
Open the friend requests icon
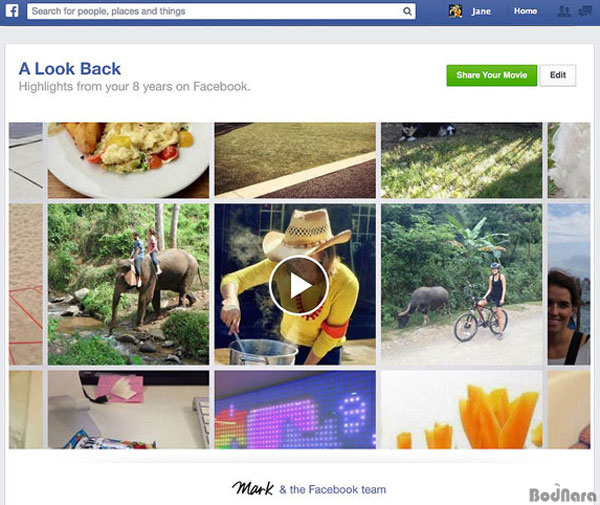coord(564,11)
